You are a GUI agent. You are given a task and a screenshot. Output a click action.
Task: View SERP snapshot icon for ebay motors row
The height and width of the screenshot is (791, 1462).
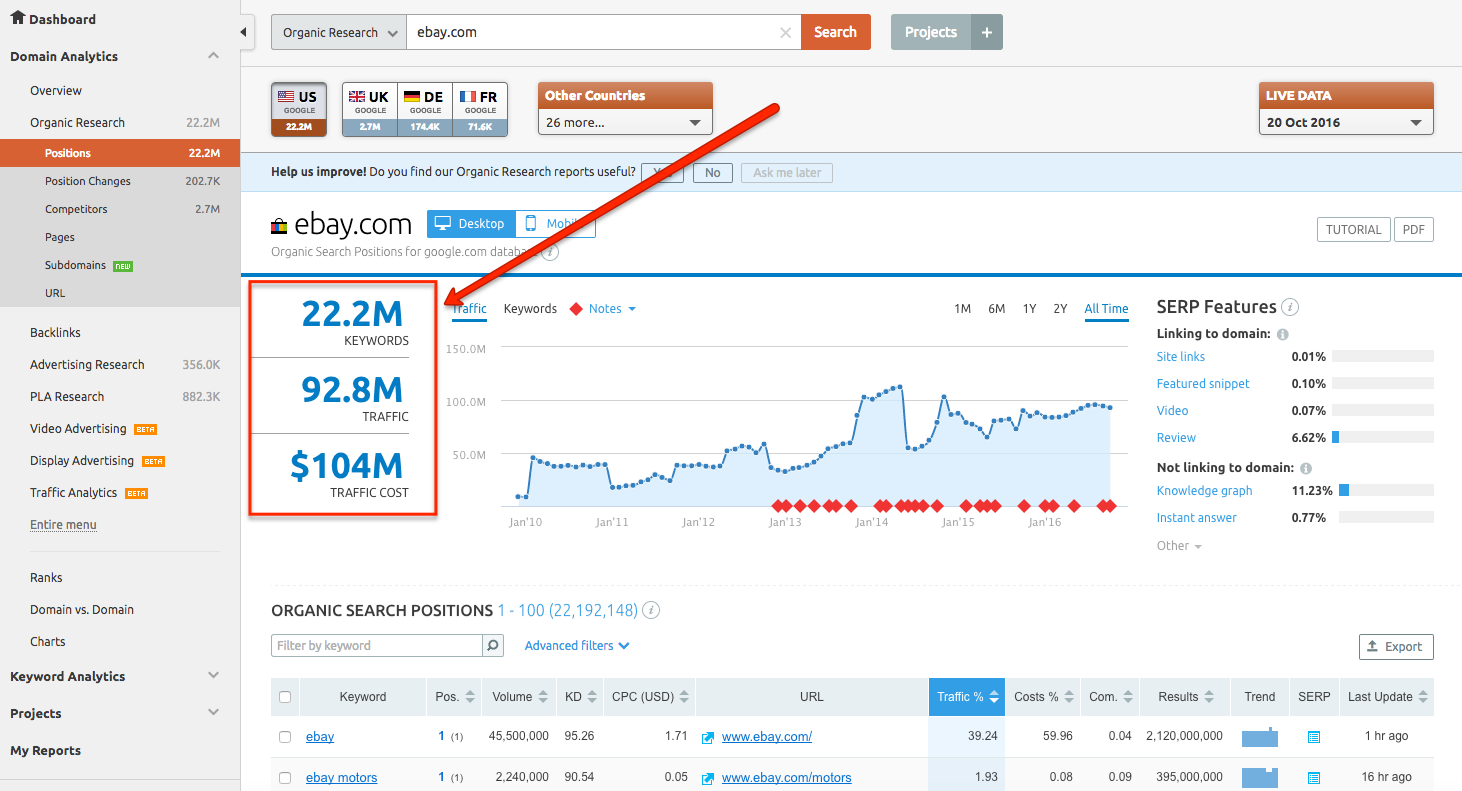point(1314,778)
